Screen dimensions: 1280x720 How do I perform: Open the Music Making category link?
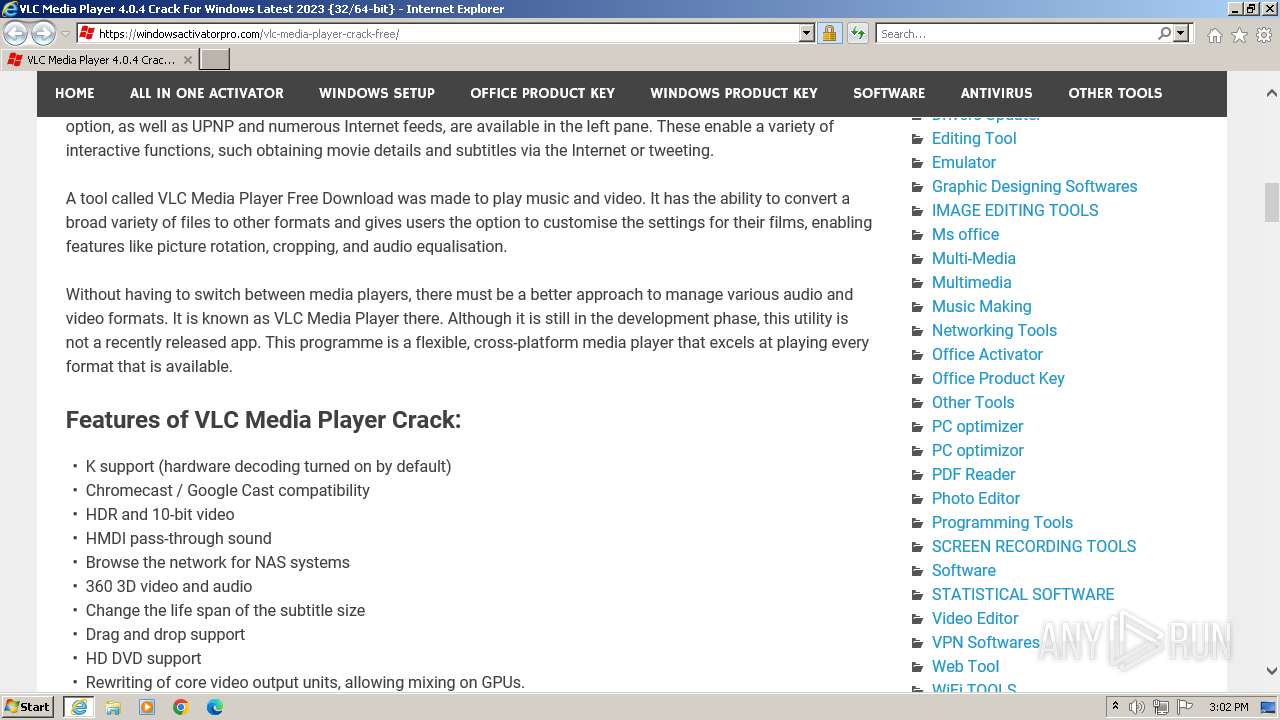click(982, 307)
